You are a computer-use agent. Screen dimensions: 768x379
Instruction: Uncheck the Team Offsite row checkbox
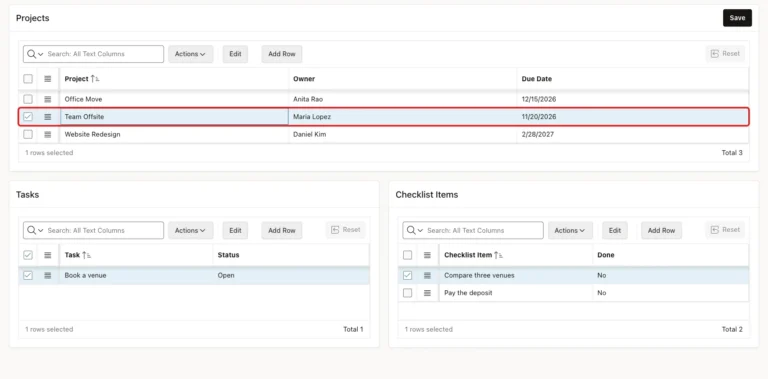pyautogui.click(x=28, y=117)
